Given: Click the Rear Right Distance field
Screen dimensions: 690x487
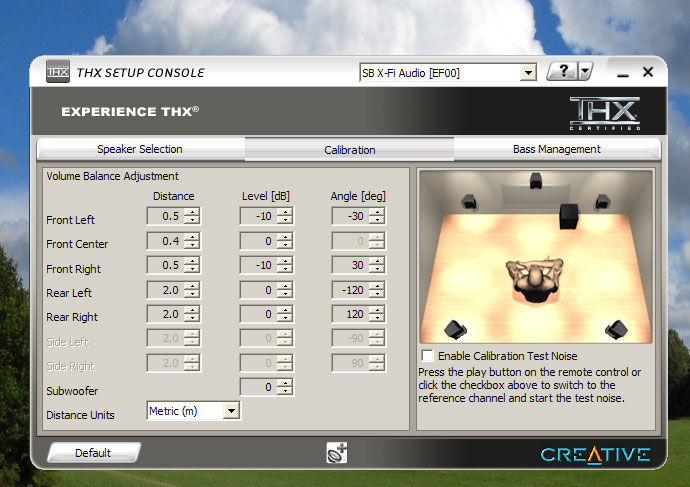Looking at the screenshot, I should coord(165,314).
